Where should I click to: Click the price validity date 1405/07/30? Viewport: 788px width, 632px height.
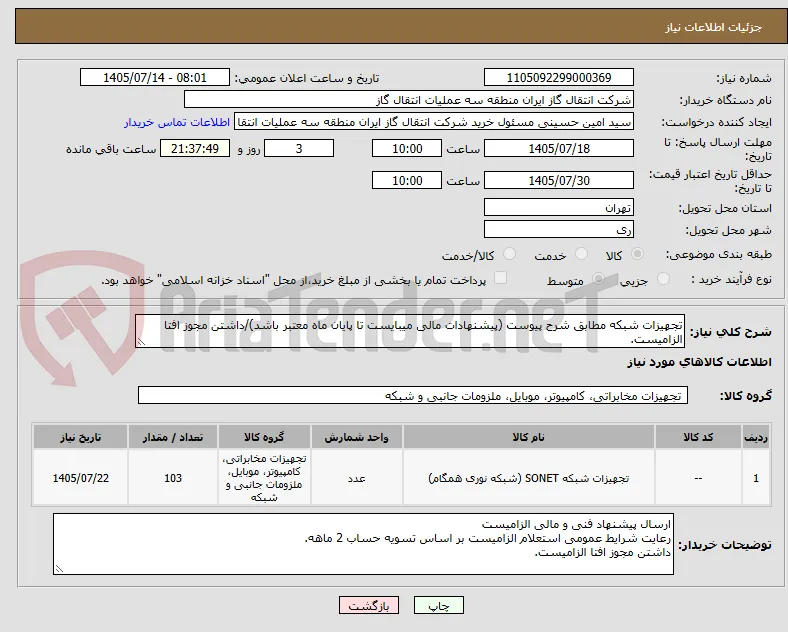click(559, 180)
